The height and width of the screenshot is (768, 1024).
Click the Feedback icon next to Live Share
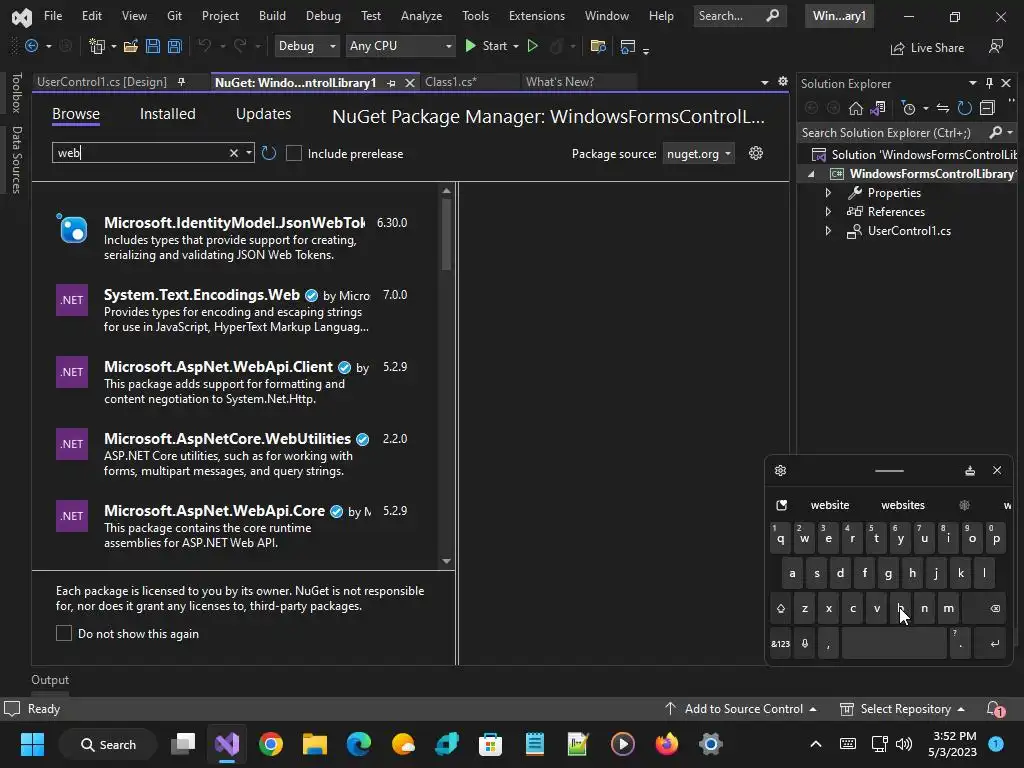[x=995, y=47]
